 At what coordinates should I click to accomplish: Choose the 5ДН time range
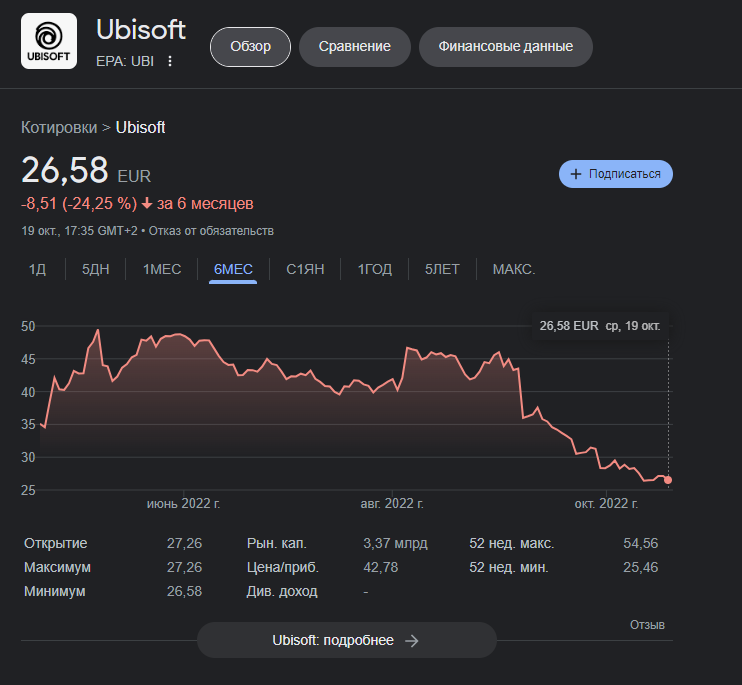(96, 269)
